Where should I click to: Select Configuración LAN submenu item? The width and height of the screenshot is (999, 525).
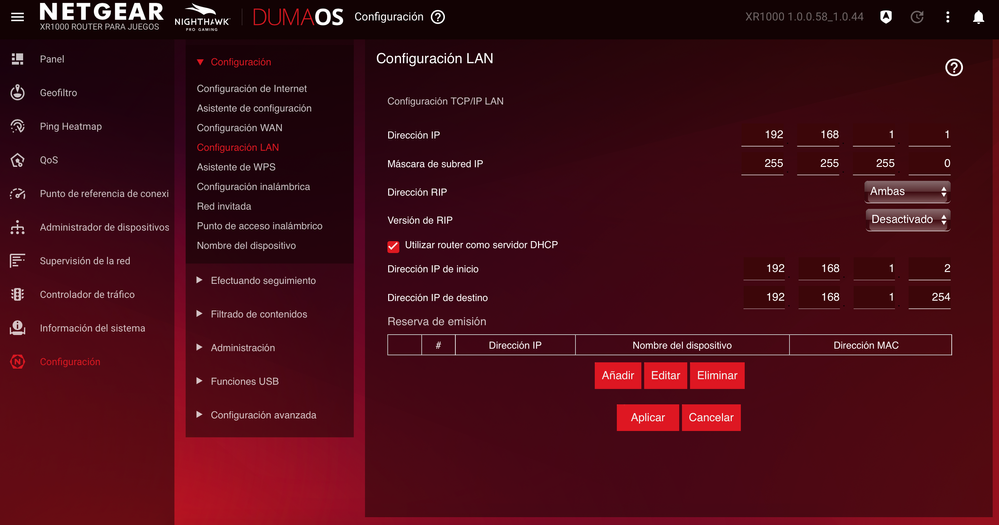(238, 147)
